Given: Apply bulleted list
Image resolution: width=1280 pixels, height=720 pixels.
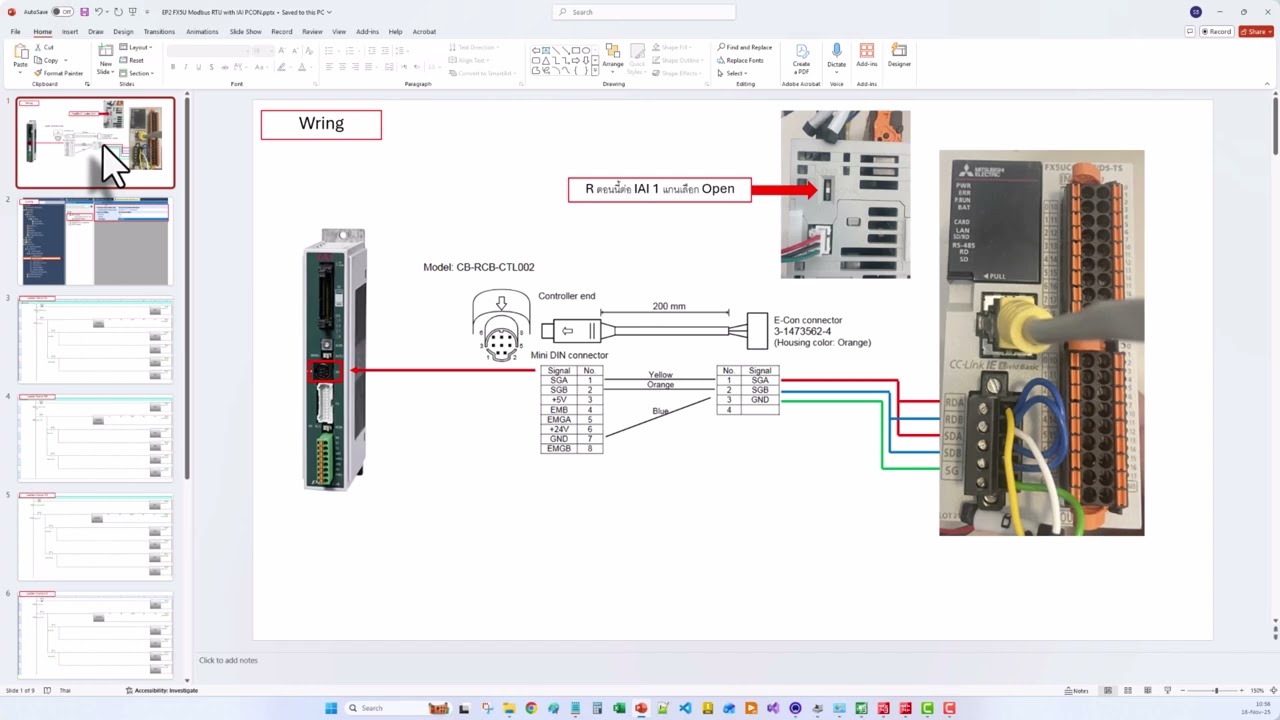Looking at the screenshot, I should coord(330,49).
